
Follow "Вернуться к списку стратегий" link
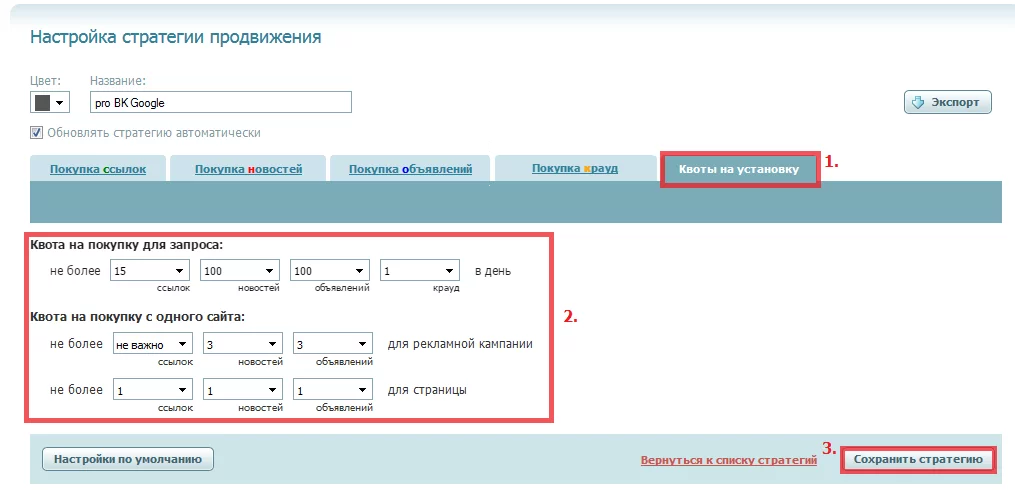pyautogui.click(x=729, y=461)
